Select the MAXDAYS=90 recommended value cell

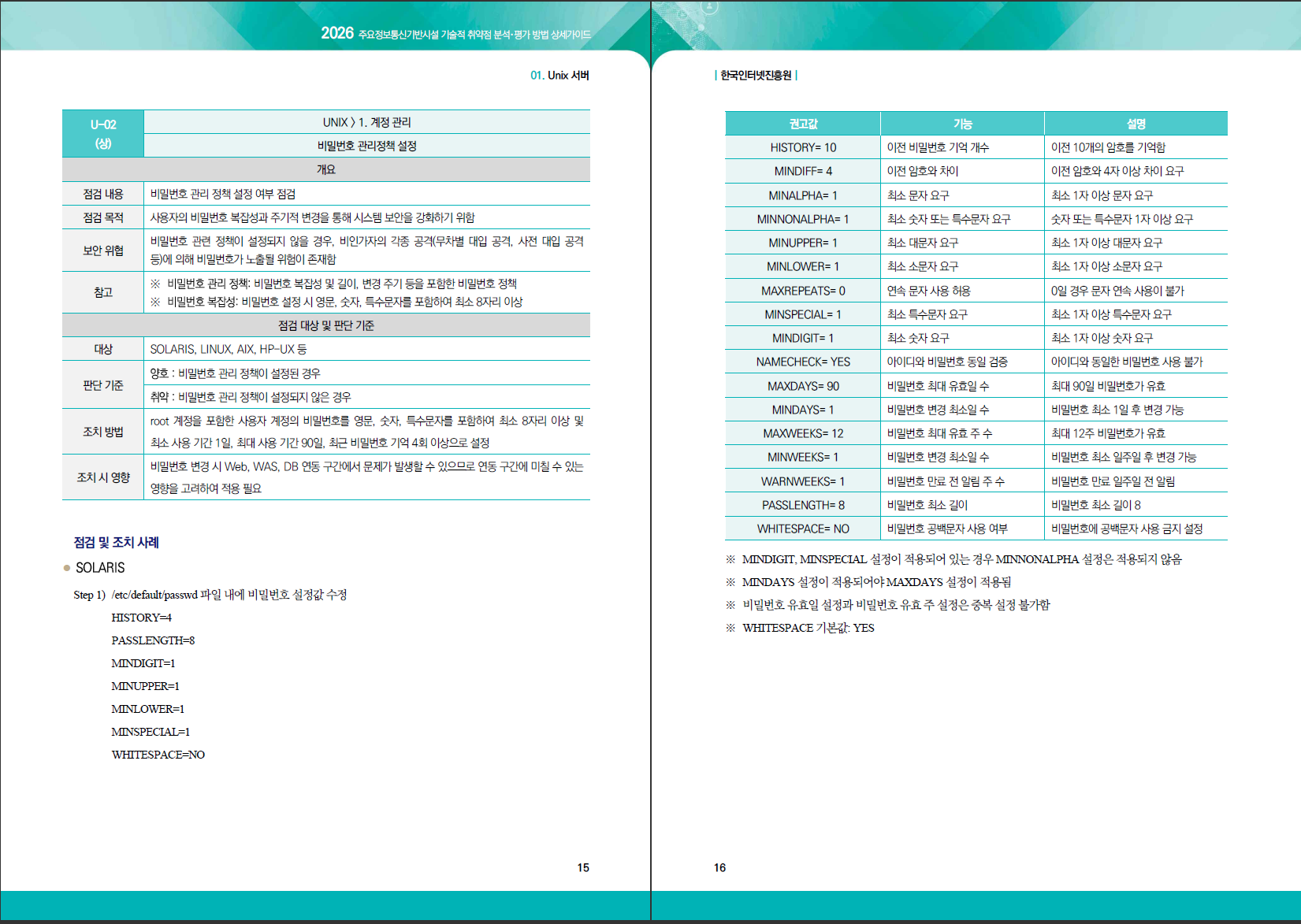coord(802,385)
